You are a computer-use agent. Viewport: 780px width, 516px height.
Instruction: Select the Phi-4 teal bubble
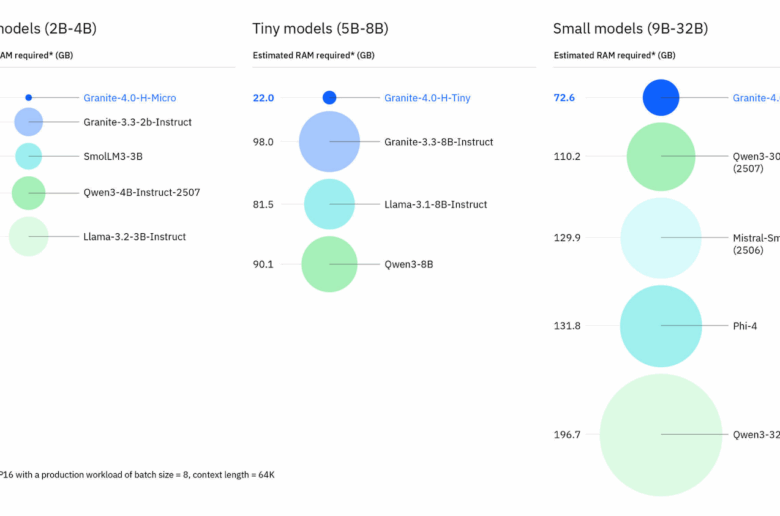point(661,325)
